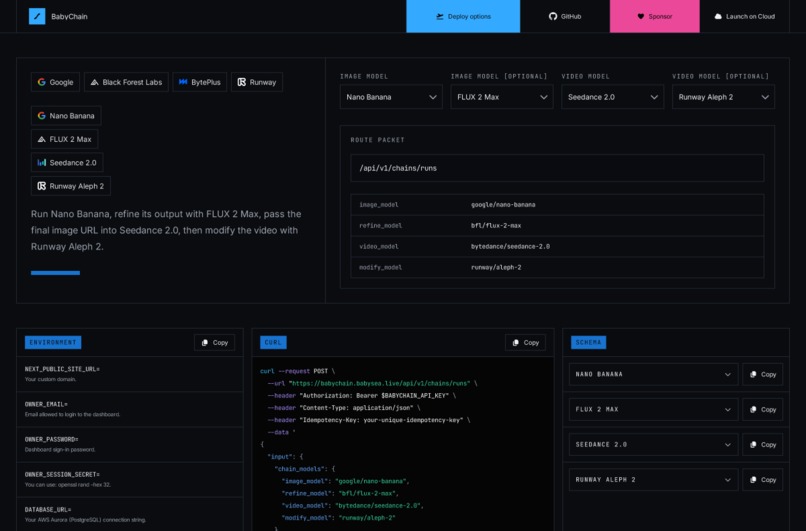This screenshot has height=531, width=806.
Task: Expand the NANO BANANA schema dropdown
Action: coord(653,374)
